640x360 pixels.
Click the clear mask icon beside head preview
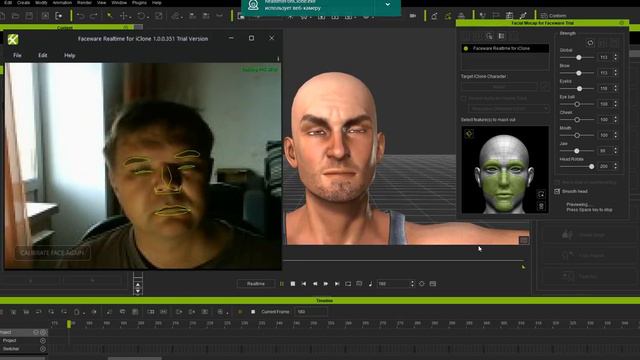click(541, 206)
